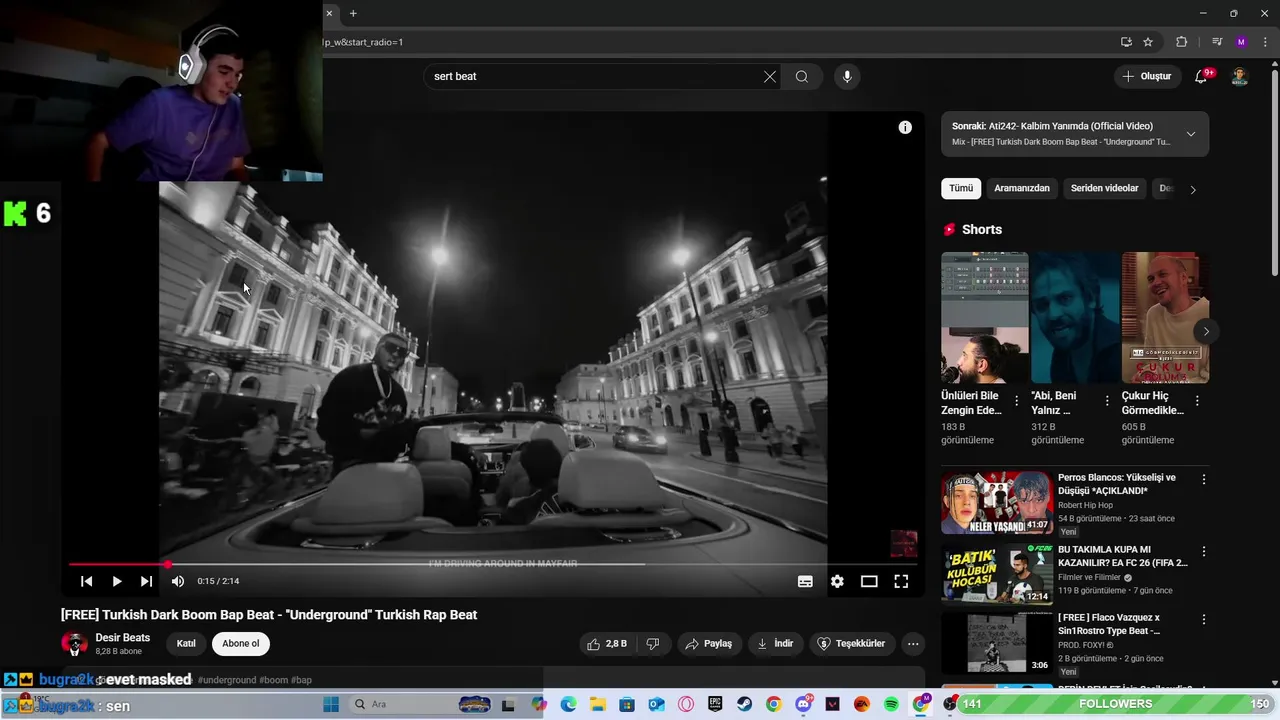Open Windows Start menu
This screenshot has height=720, width=1280.
331,705
